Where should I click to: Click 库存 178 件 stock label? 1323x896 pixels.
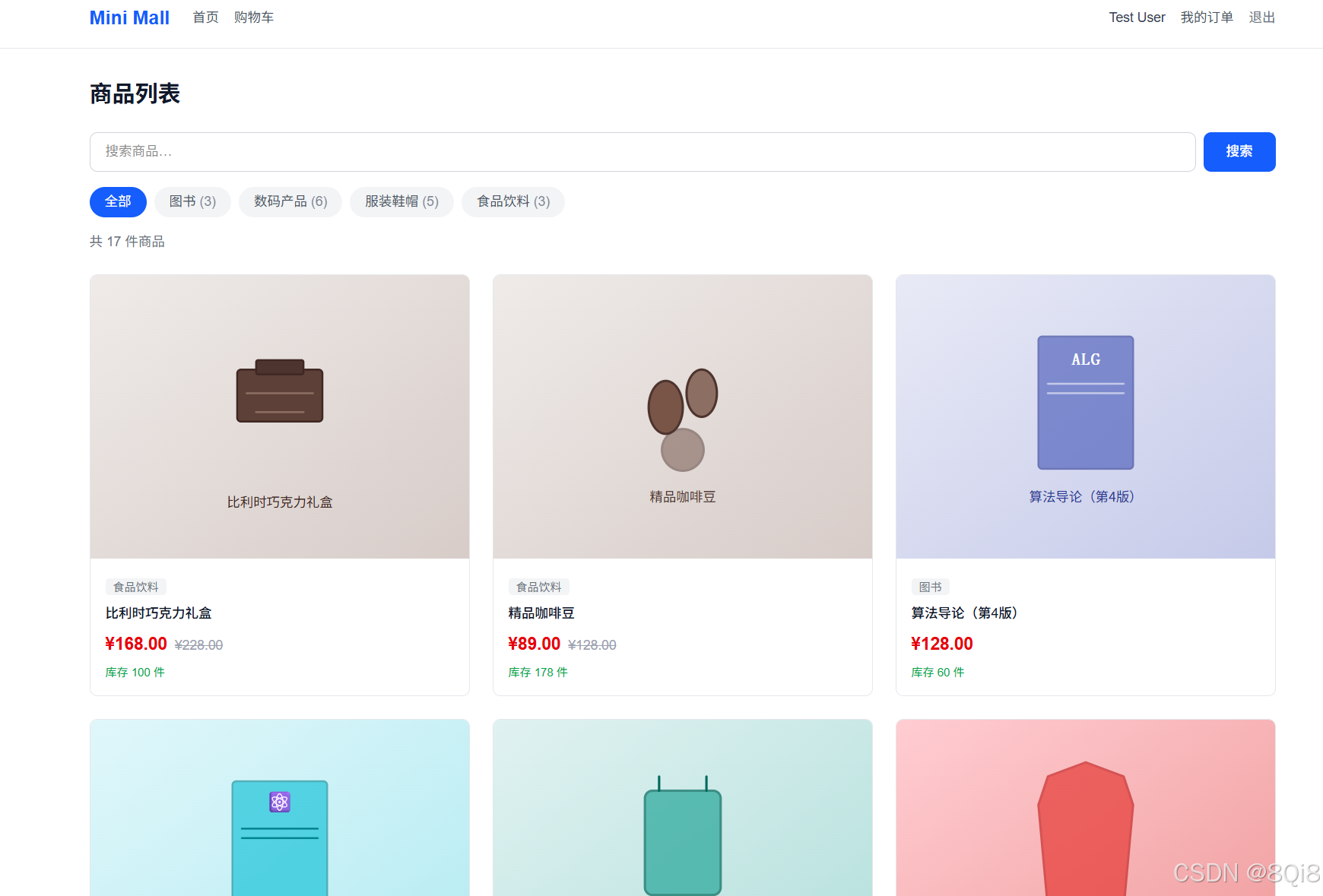538,673
